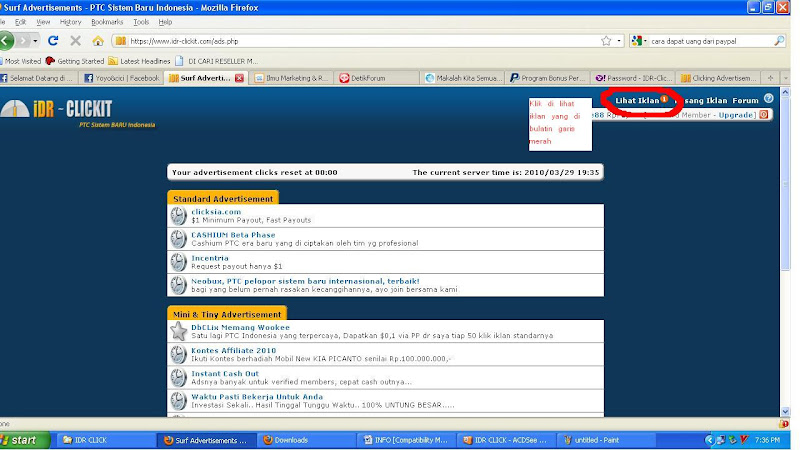Viewport: 800px width, 450px height.
Task: Open the Tools menu
Action: point(141,22)
